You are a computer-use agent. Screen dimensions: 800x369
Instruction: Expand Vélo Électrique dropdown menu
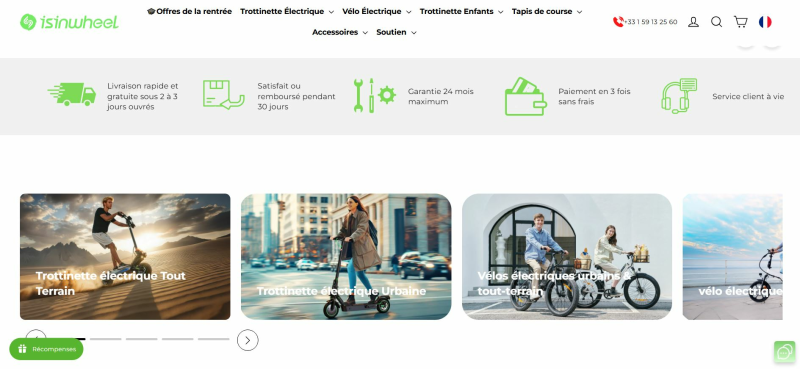(377, 11)
